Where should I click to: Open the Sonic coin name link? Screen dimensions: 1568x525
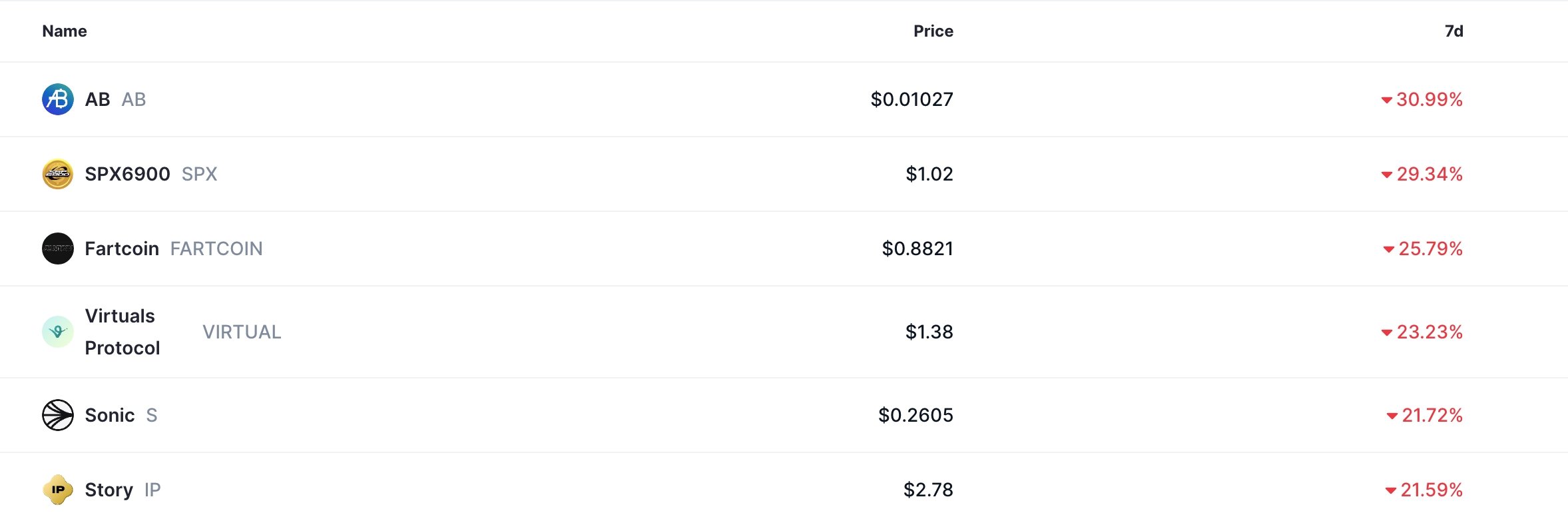[110, 415]
